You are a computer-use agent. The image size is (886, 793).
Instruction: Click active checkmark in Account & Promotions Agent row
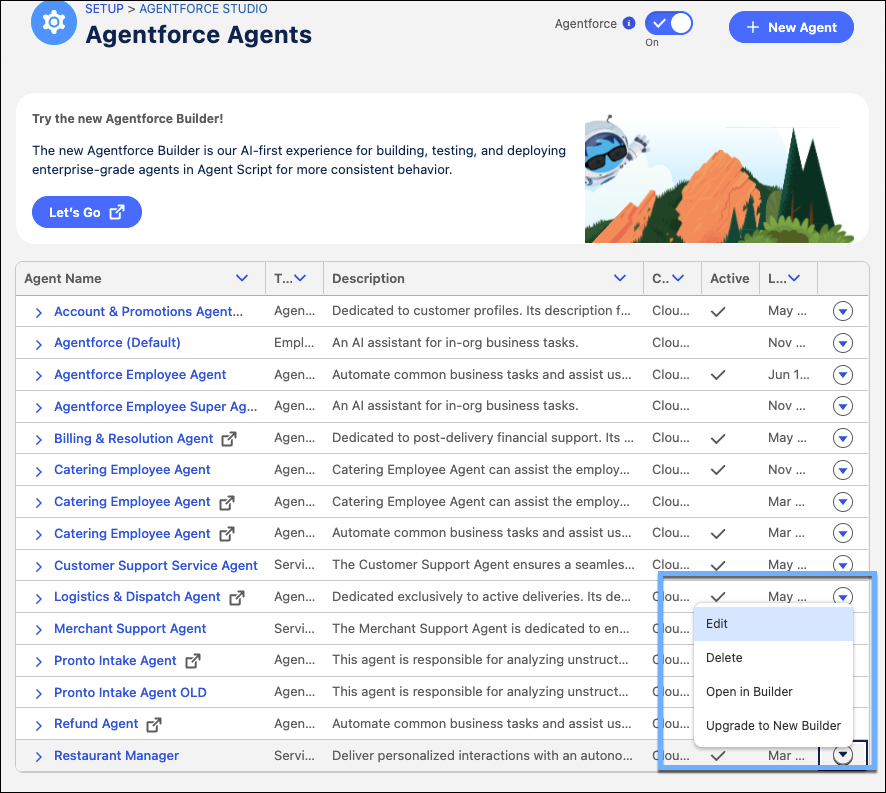718,311
